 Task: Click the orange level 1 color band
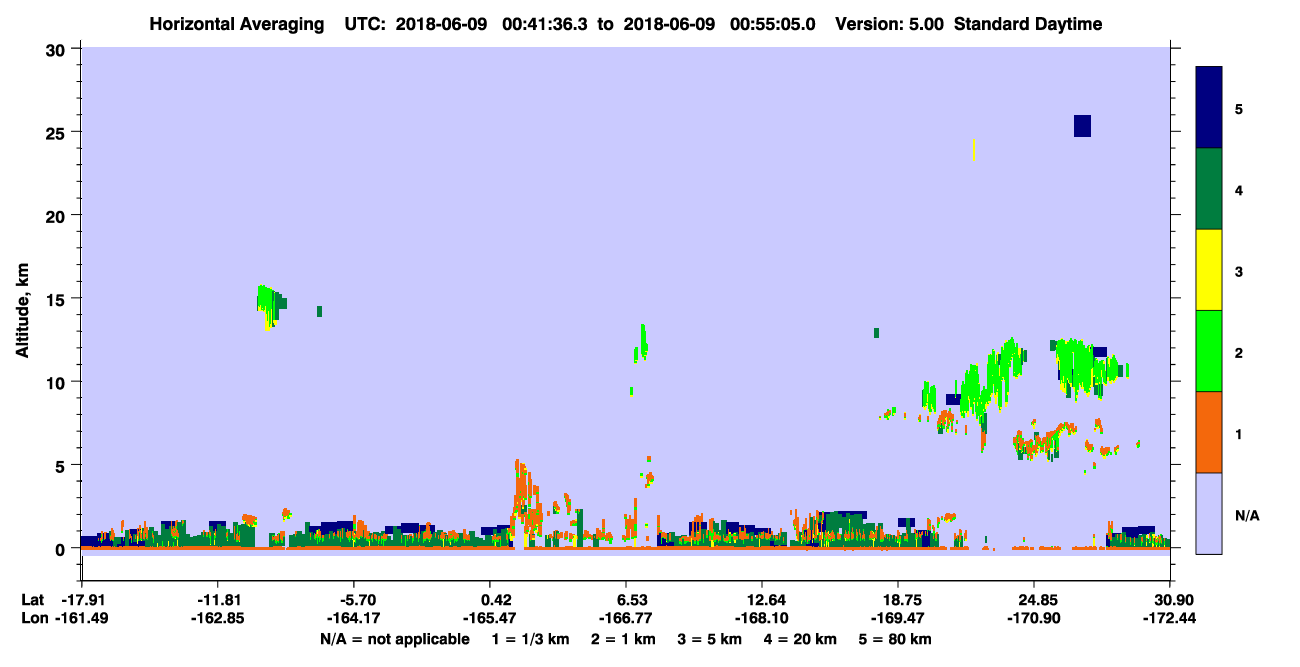point(1209,432)
